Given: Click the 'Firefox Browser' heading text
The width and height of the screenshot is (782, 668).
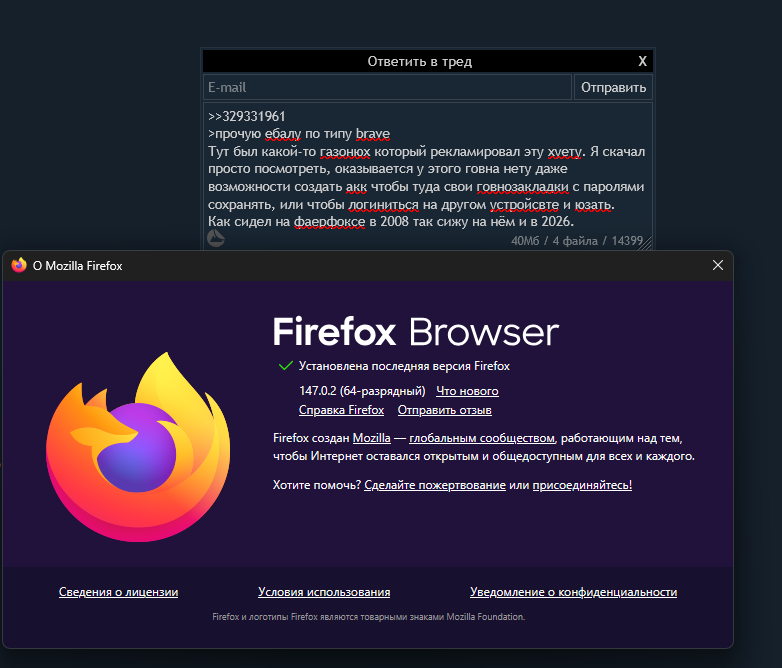Looking at the screenshot, I should (x=416, y=332).
